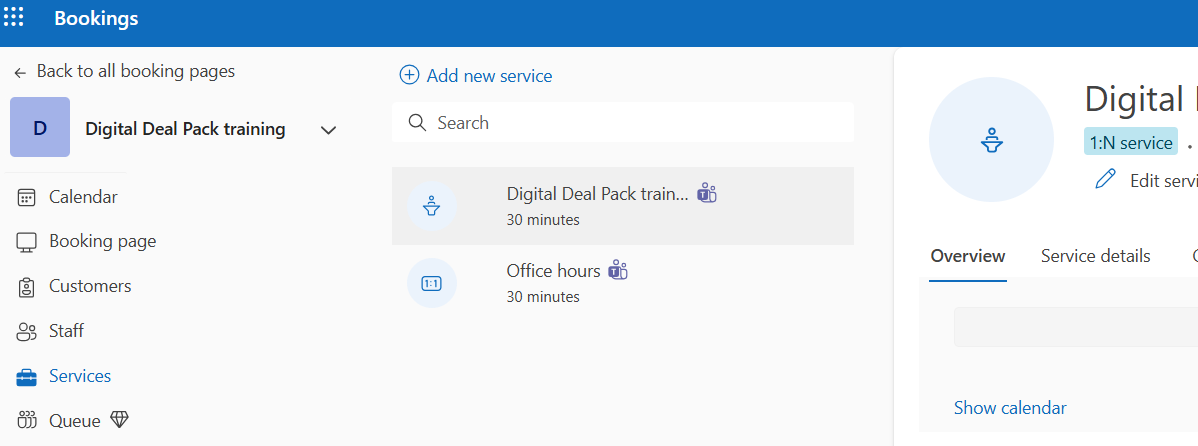1198x446 pixels.
Task: Click the Add new service link
Action: coord(489,76)
